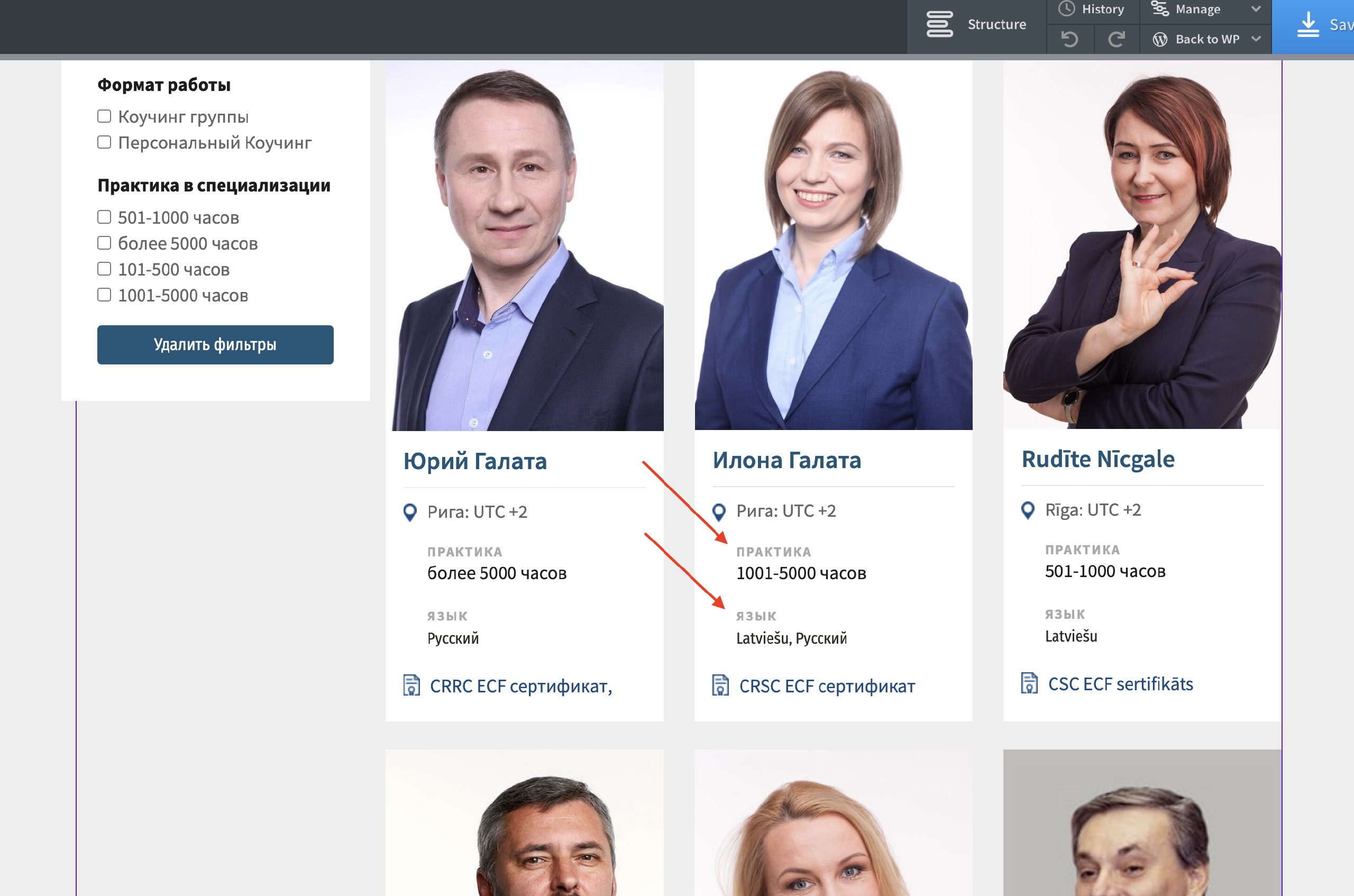Click certificate icon beside CSC ECF sertifikāts
The width and height of the screenshot is (1354, 896).
(1029, 683)
